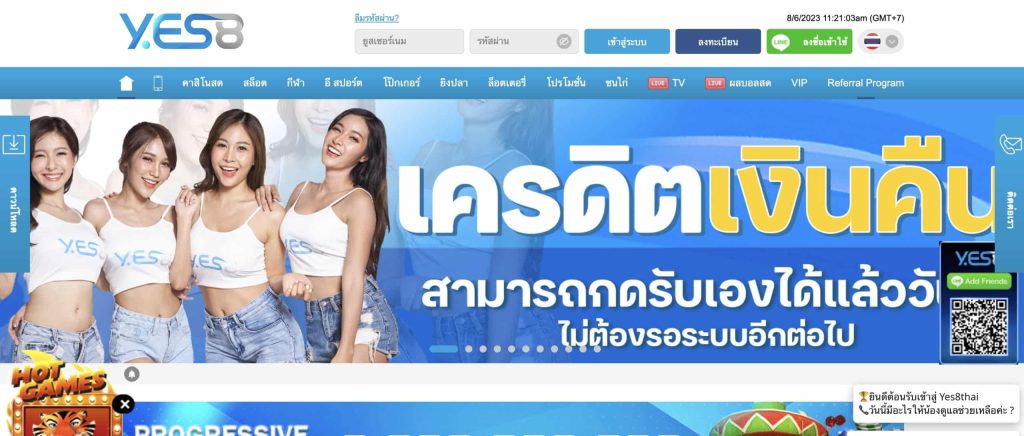
Task: Close the Hot Games popup
Action: (x=123, y=404)
